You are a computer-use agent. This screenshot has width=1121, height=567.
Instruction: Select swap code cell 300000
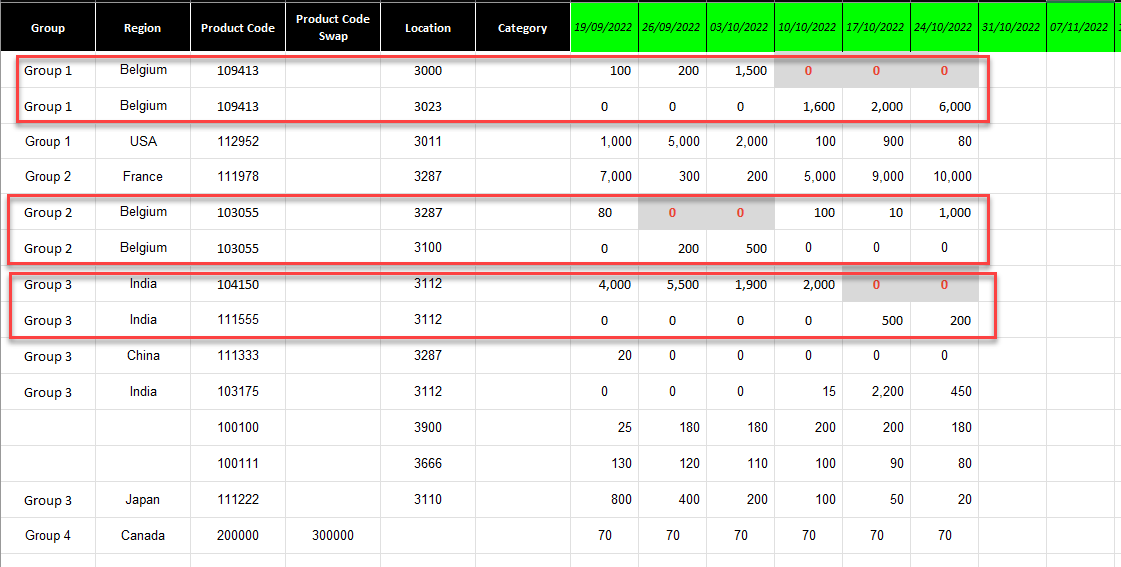(333, 535)
